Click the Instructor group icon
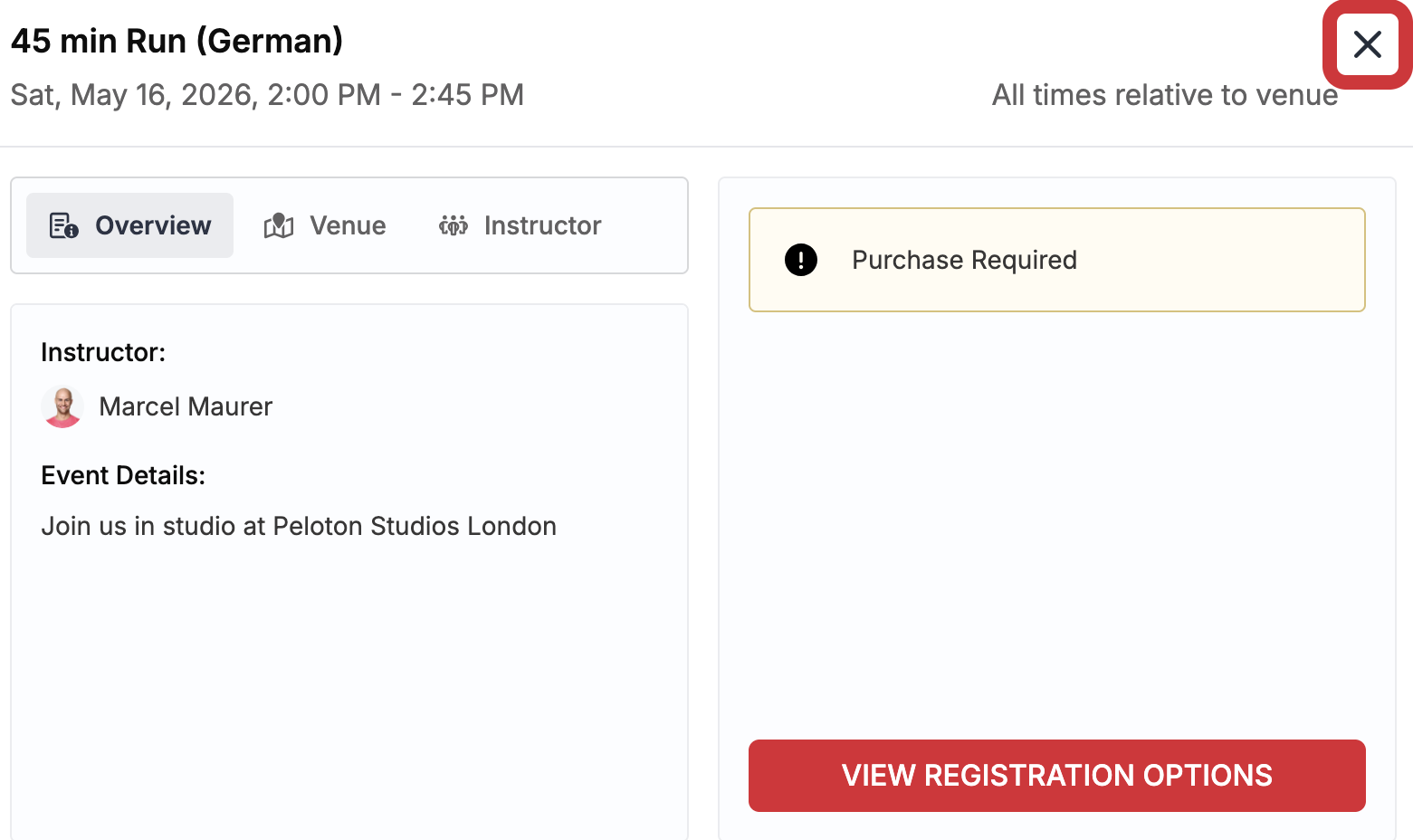The width and height of the screenshot is (1413, 840). pos(453,225)
